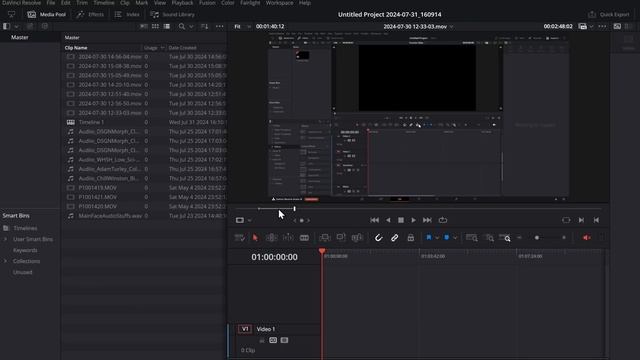640x360 pixels.
Task: Open the search filter dropdown arrow
Action: (x=191, y=27)
